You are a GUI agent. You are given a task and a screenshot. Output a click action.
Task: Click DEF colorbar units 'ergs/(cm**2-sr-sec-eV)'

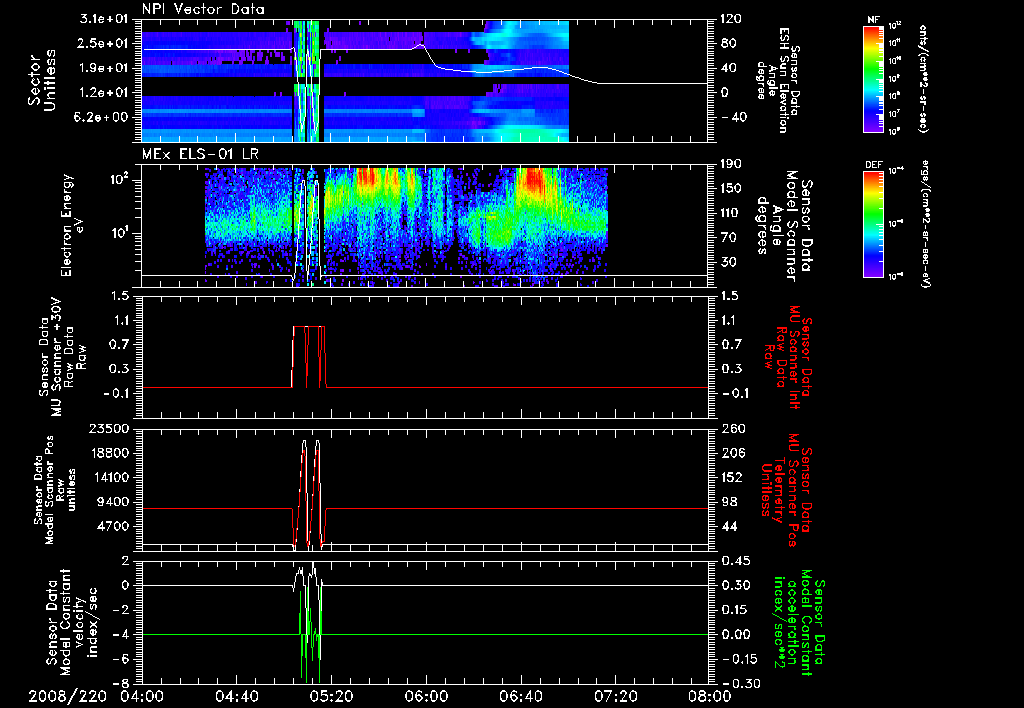pyautogui.click(x=925, y=223)
